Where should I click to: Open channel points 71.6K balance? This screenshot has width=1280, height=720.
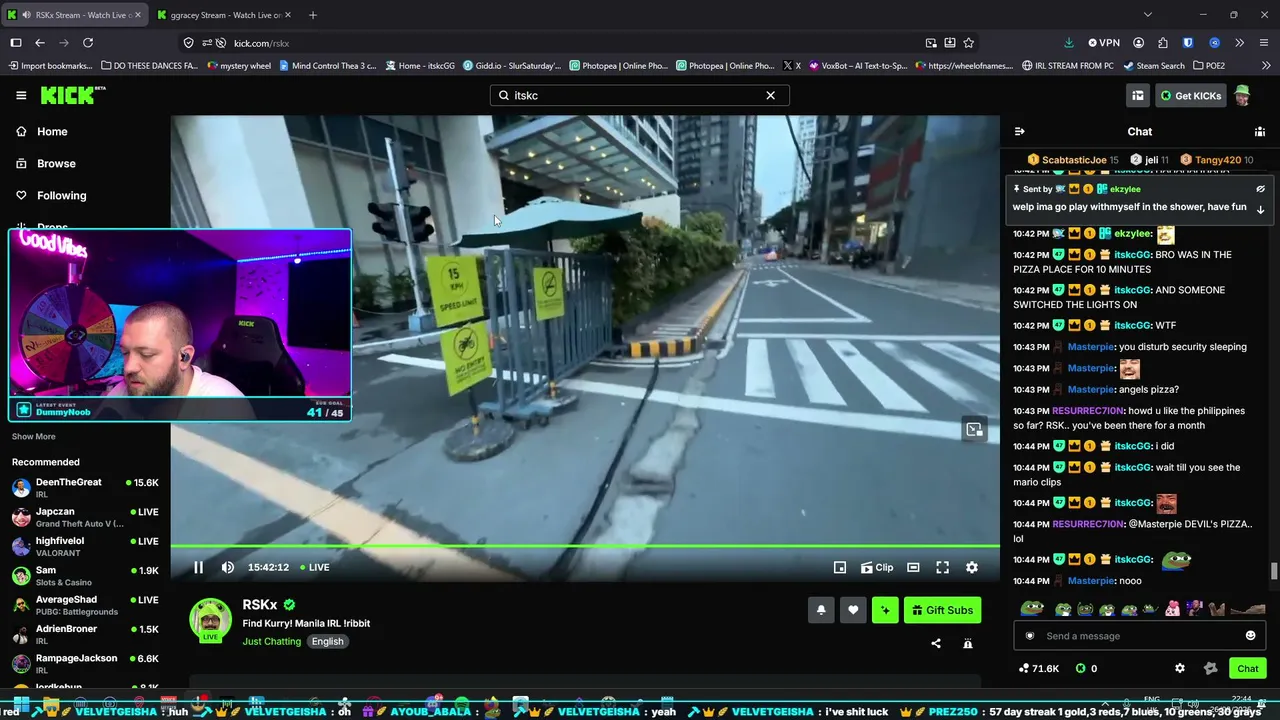(1039, 668)
